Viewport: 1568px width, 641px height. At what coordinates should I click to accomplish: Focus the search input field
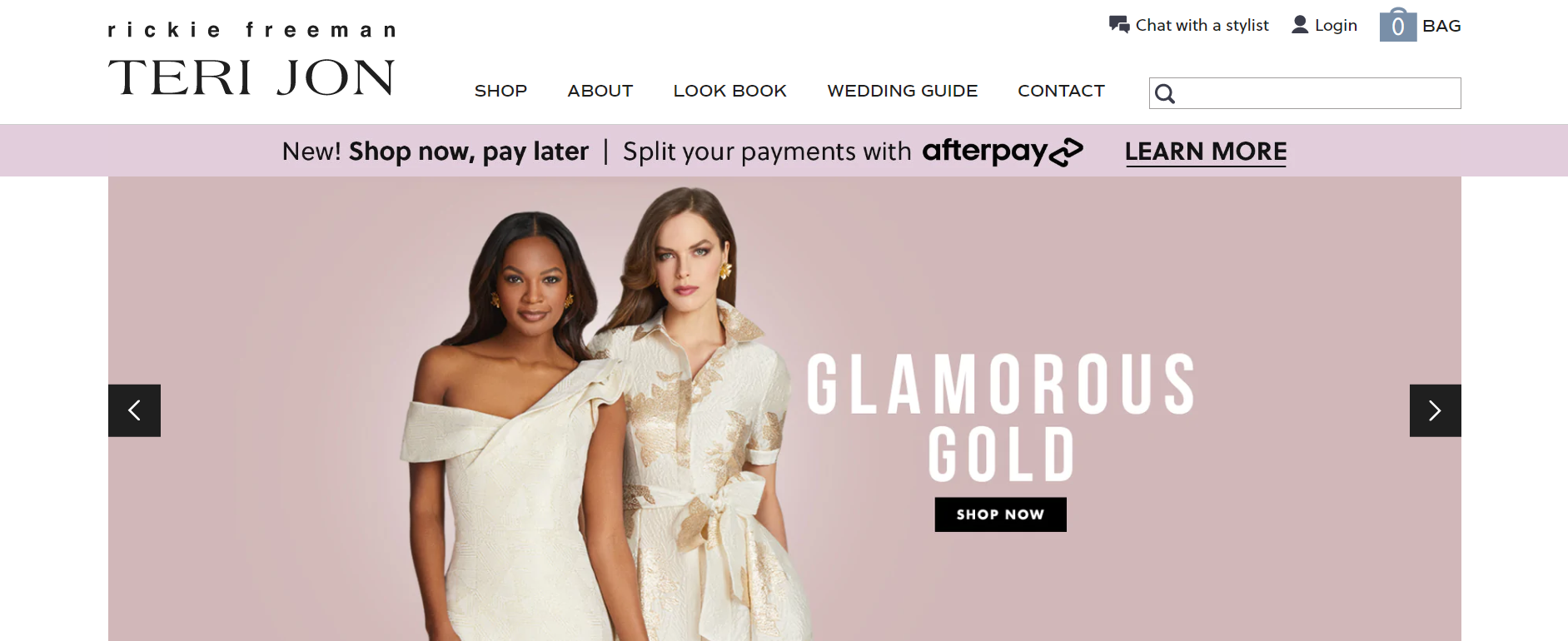[1305, 93]
